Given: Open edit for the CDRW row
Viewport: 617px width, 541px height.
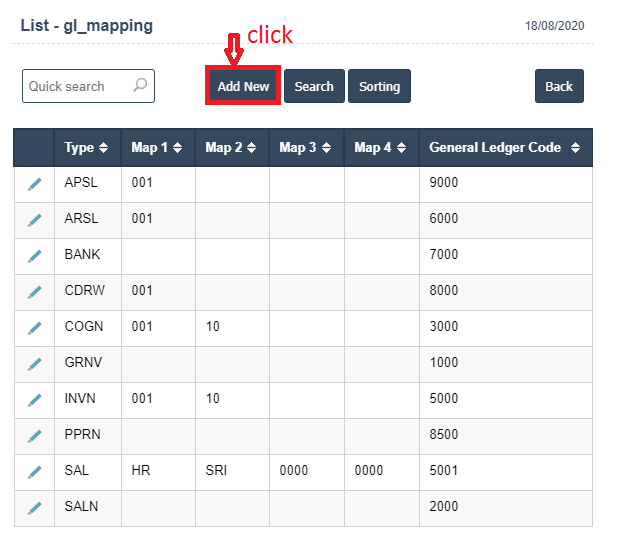Looking at the screenshot, I should coord(34,292).
